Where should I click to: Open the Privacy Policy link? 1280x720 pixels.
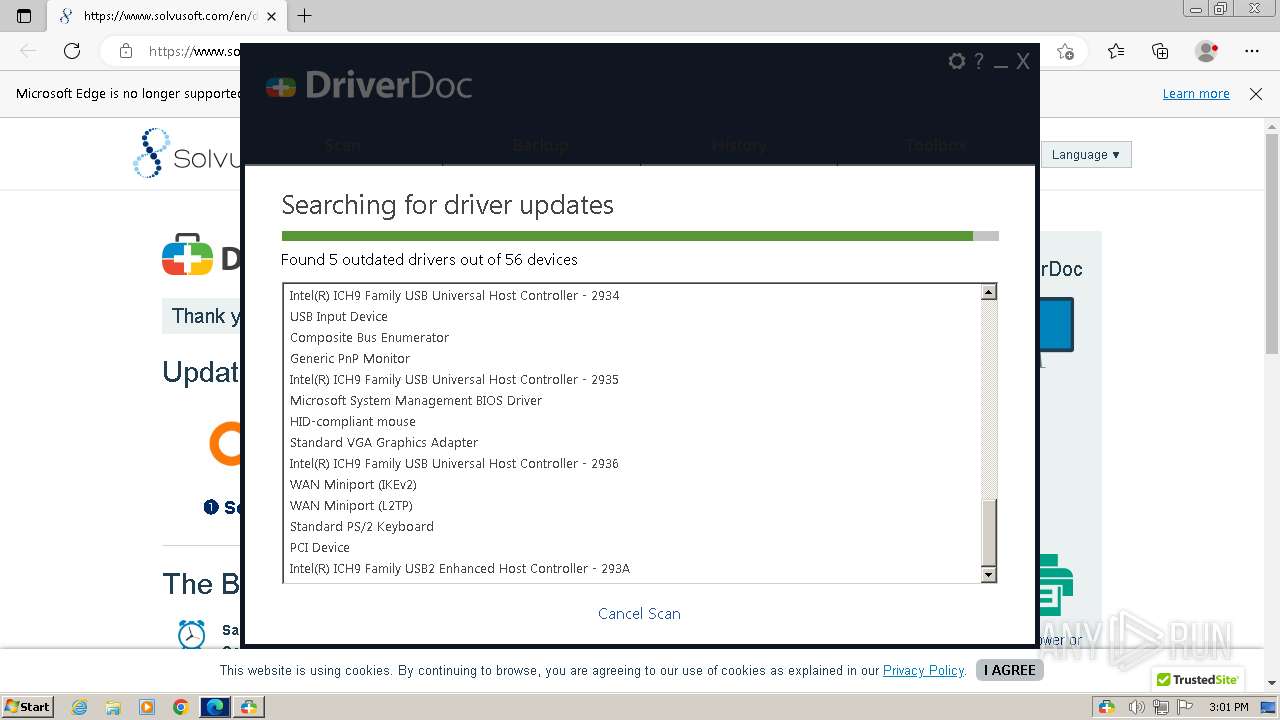click(x=923, y=671)
